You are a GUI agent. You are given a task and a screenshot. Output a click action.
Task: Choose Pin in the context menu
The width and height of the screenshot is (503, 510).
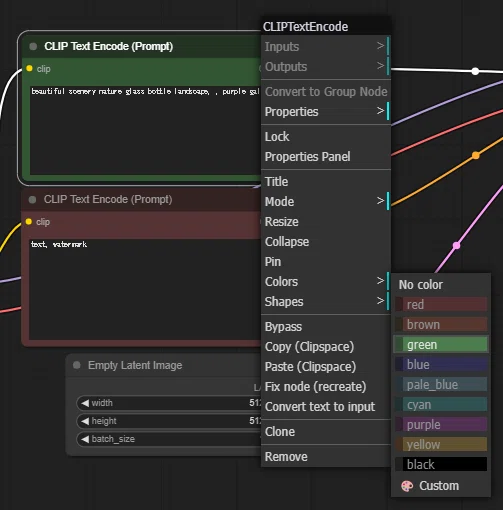pyautogui.click(x=326, y=261)
